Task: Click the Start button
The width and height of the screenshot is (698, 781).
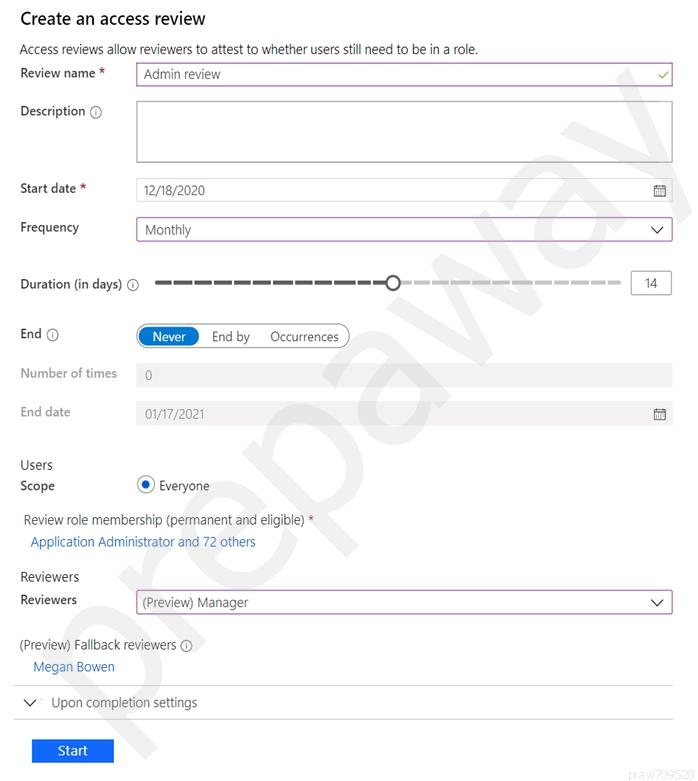Action: click(x=73, y=751)
